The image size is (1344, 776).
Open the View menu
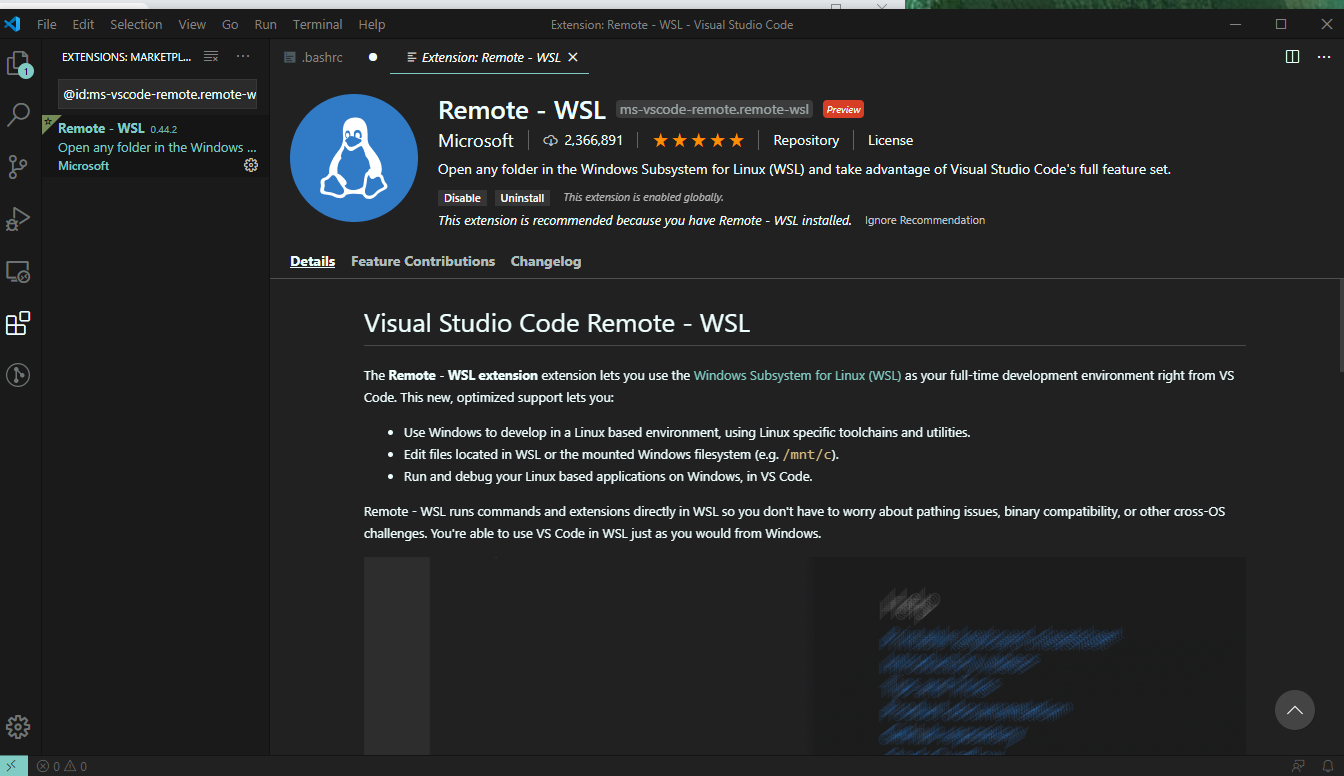tap(192, 24)
